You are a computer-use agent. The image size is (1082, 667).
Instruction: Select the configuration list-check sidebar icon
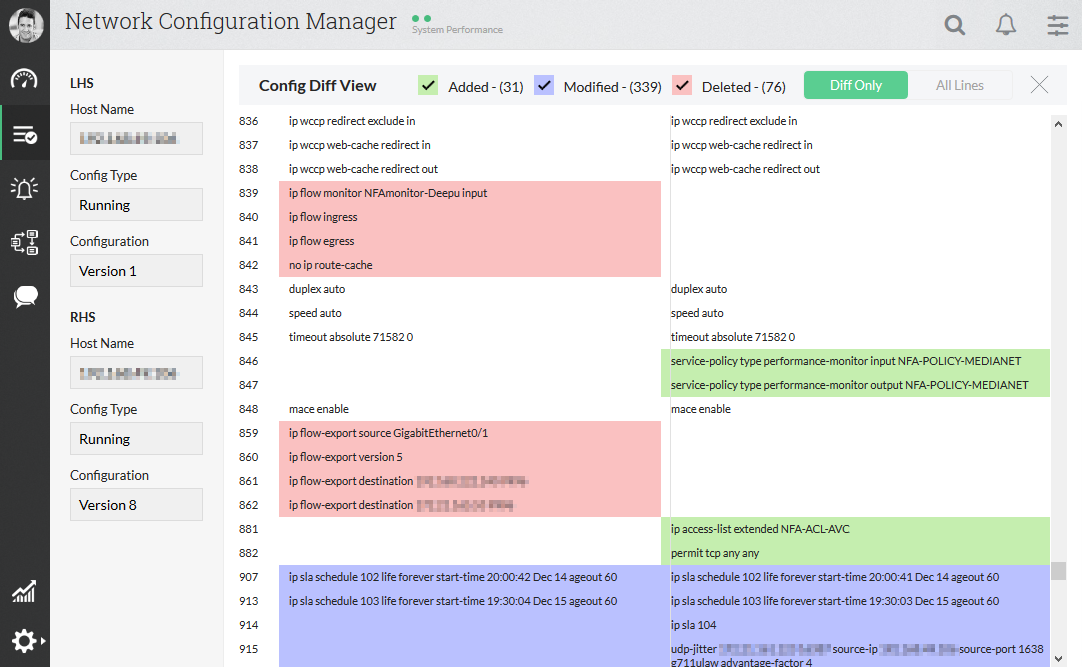(24, 134)
